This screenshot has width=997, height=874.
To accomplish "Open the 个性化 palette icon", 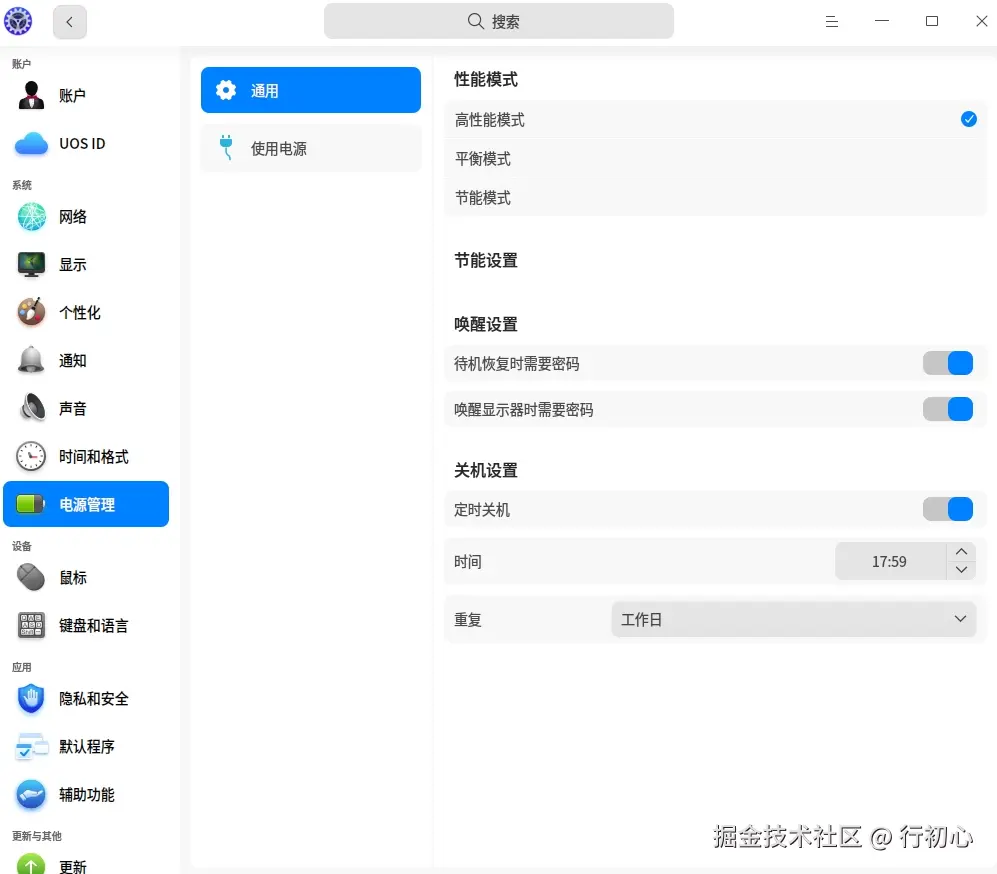I will (x=31, y=312).
